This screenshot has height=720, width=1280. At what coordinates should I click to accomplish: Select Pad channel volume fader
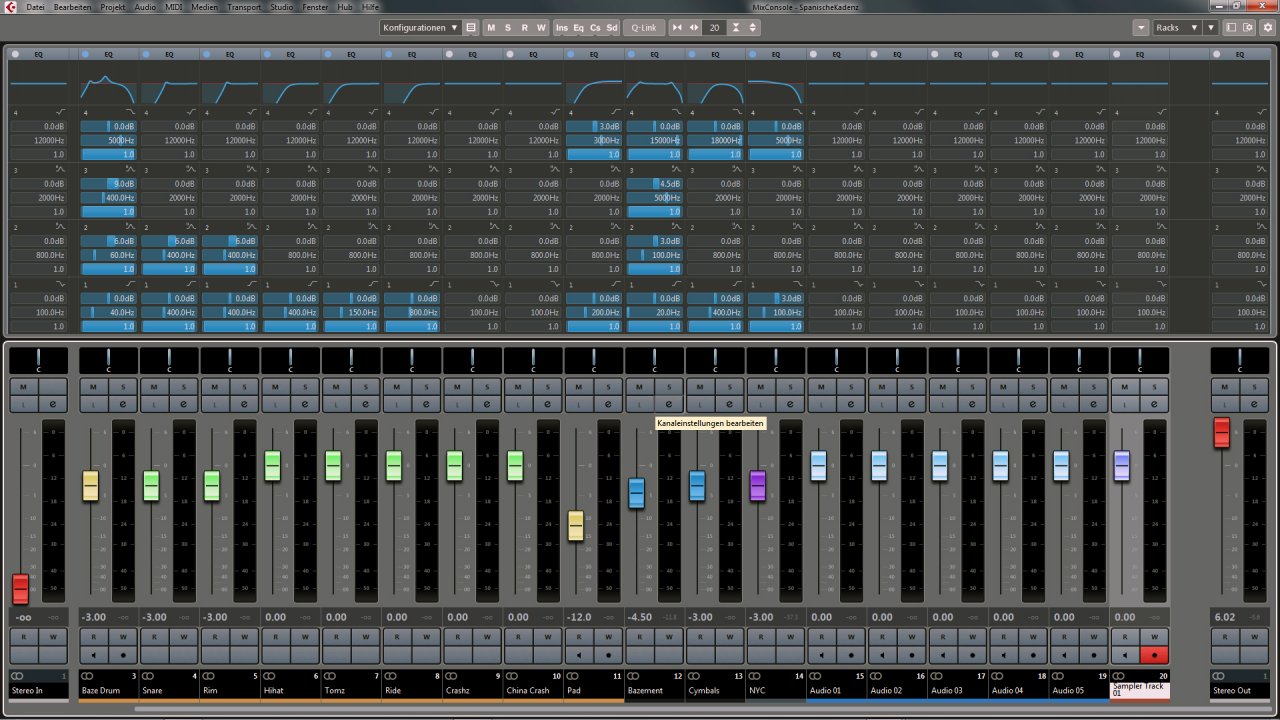pyautogui.click(x=575, y=526)
